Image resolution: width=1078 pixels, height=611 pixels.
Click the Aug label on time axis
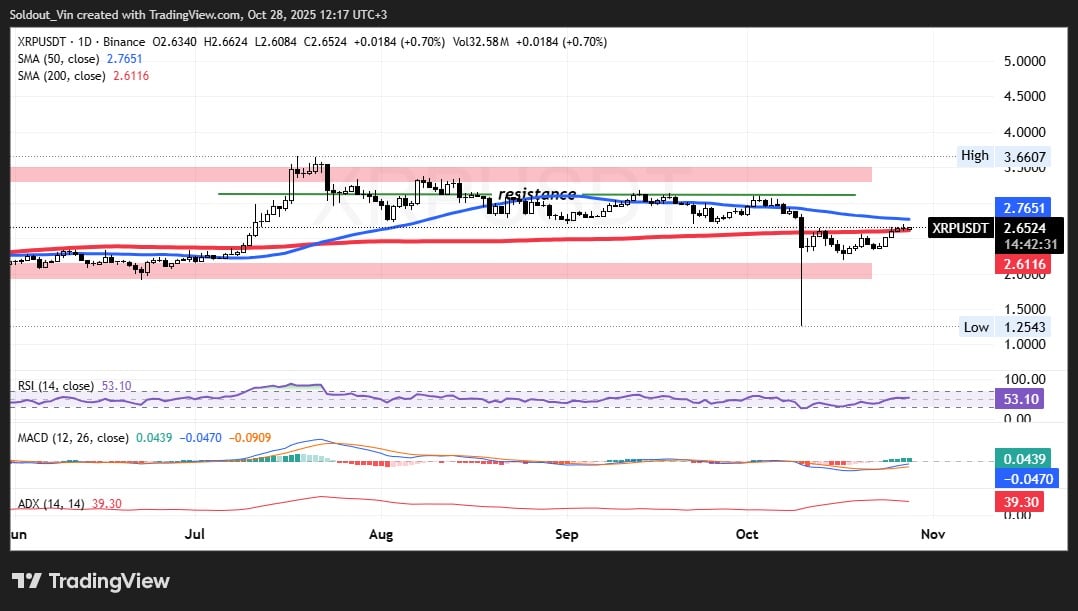click(x=381, y=534)
